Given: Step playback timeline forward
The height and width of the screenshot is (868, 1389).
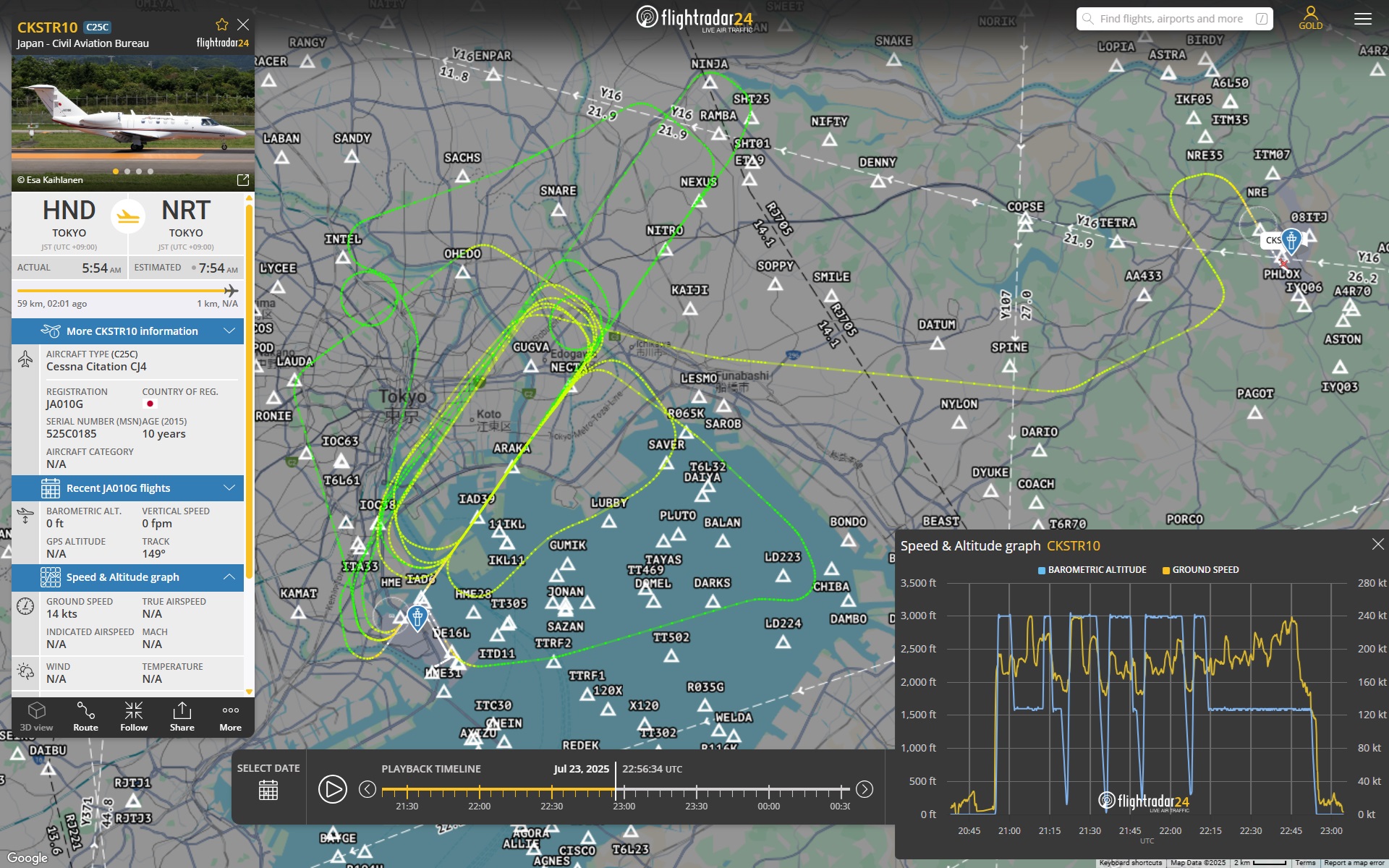Looking at the screenshot, I should pos(865,789).
